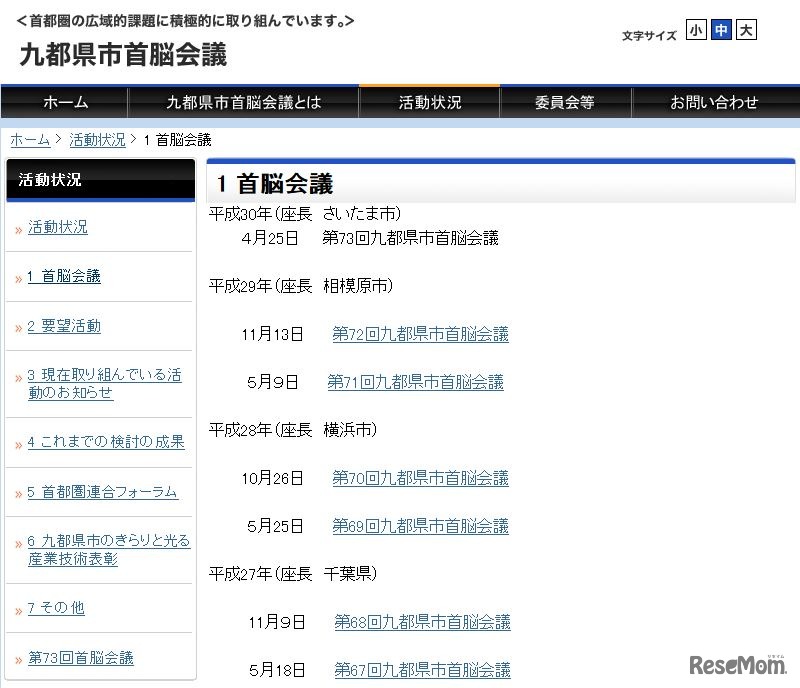Click 活動状況 breadcrumb link
800x688 pixels.
pyautogui.click(x=97, y=140)
